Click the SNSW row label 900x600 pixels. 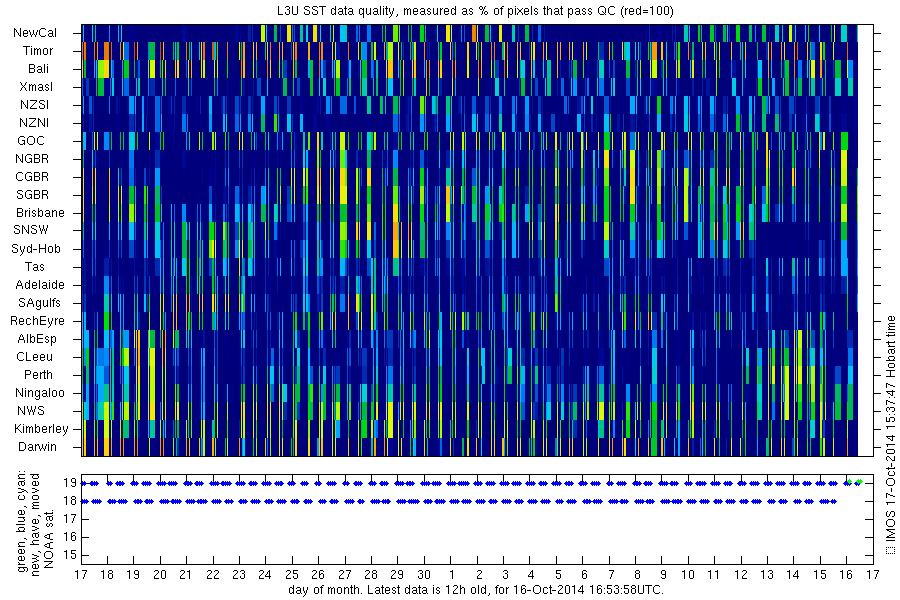[31, 230]
